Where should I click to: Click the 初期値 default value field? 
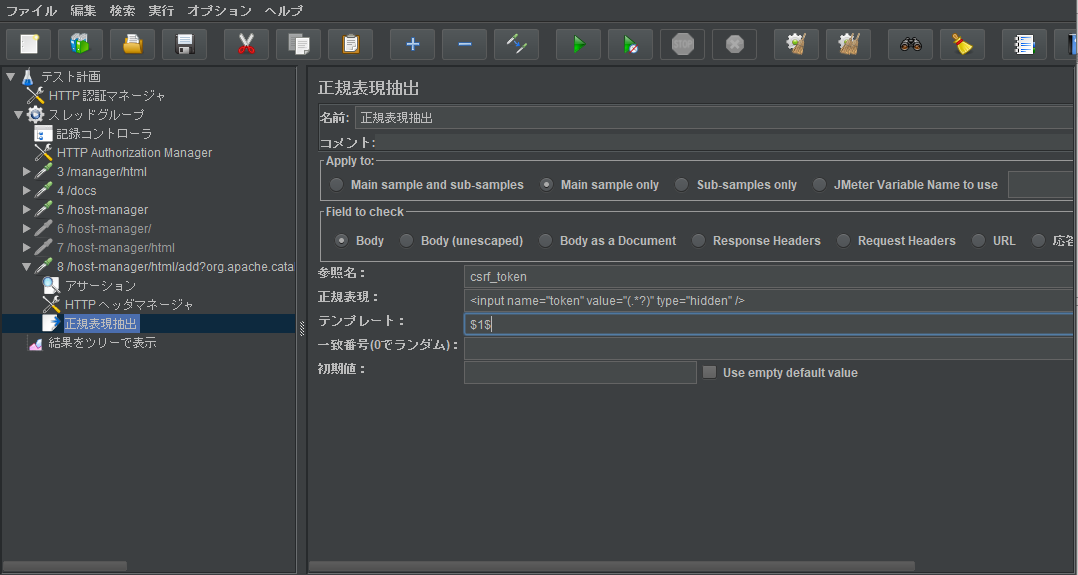pos(580,372)
